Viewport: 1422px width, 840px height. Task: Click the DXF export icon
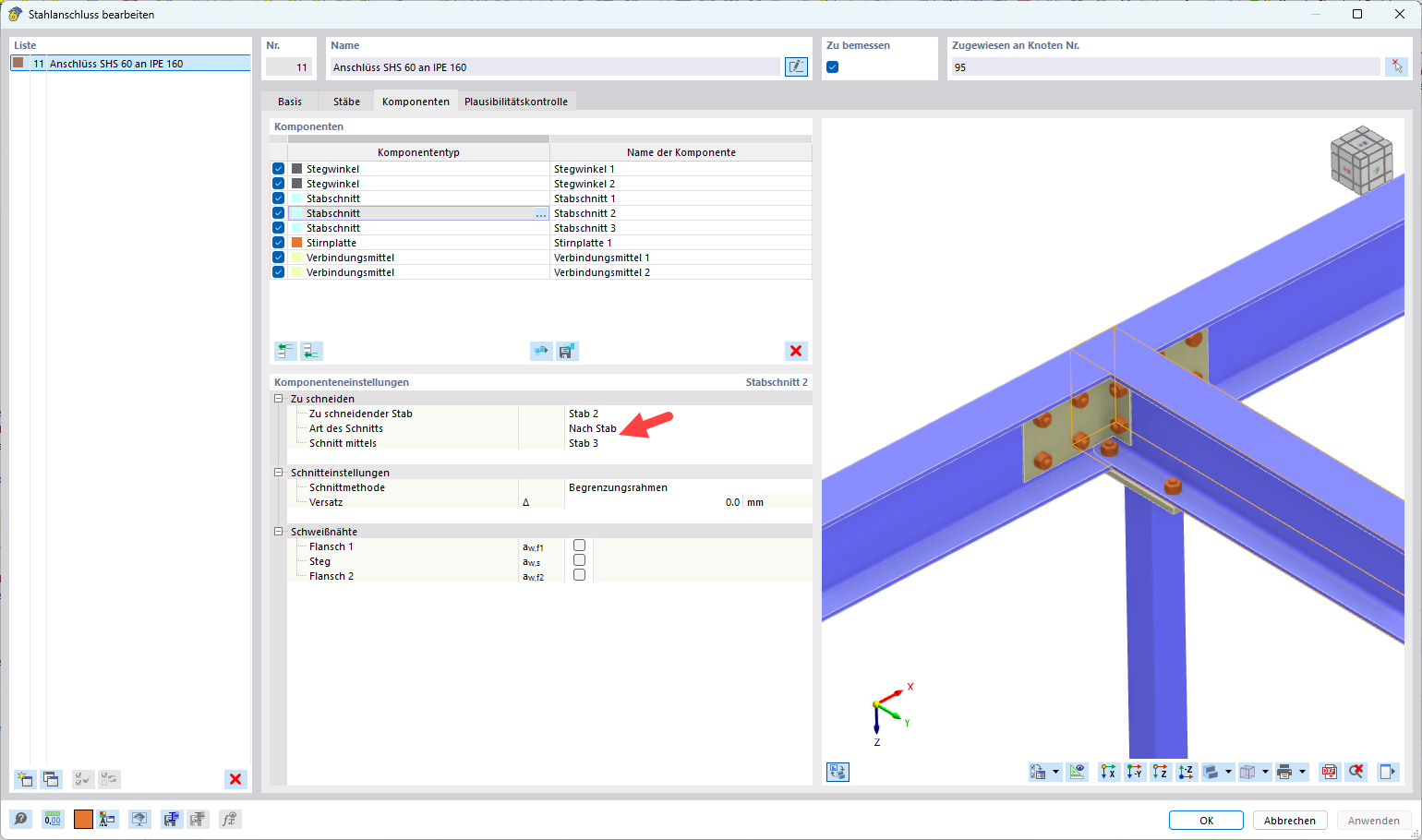(1329, 772)
